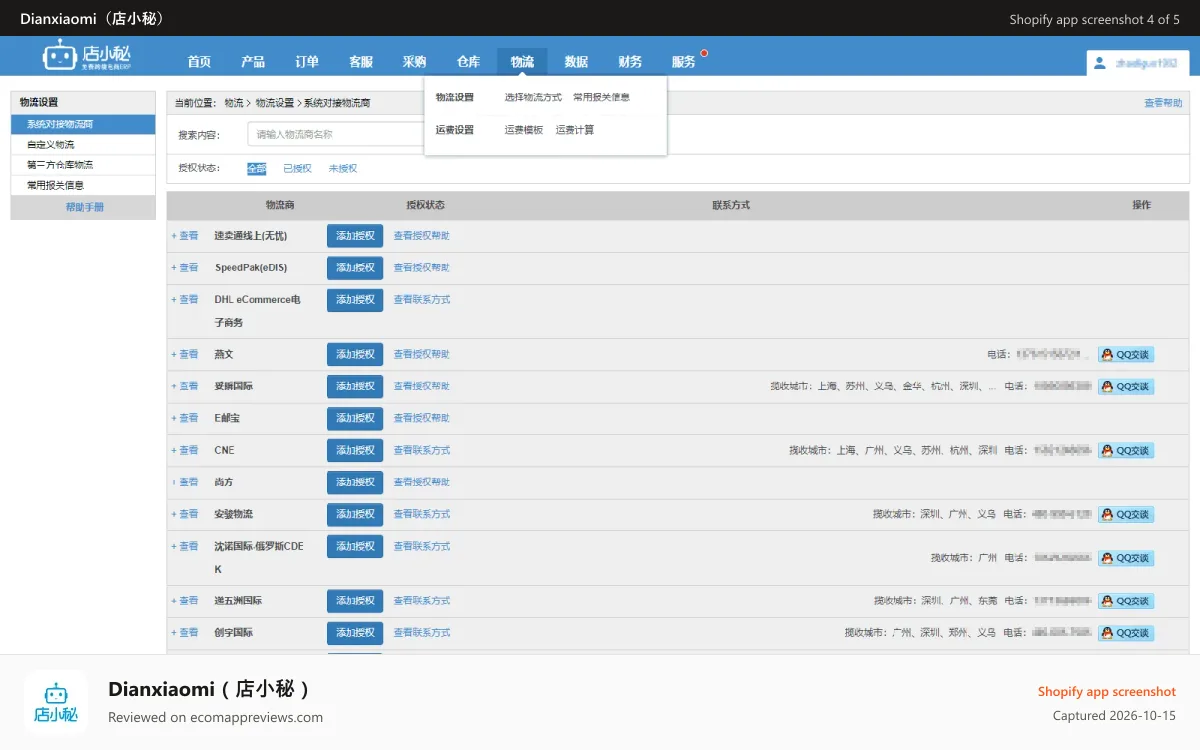Click 添加授权 for DHL eCommerce
This screenshot has width=1200, height=750.
[355, 300]
